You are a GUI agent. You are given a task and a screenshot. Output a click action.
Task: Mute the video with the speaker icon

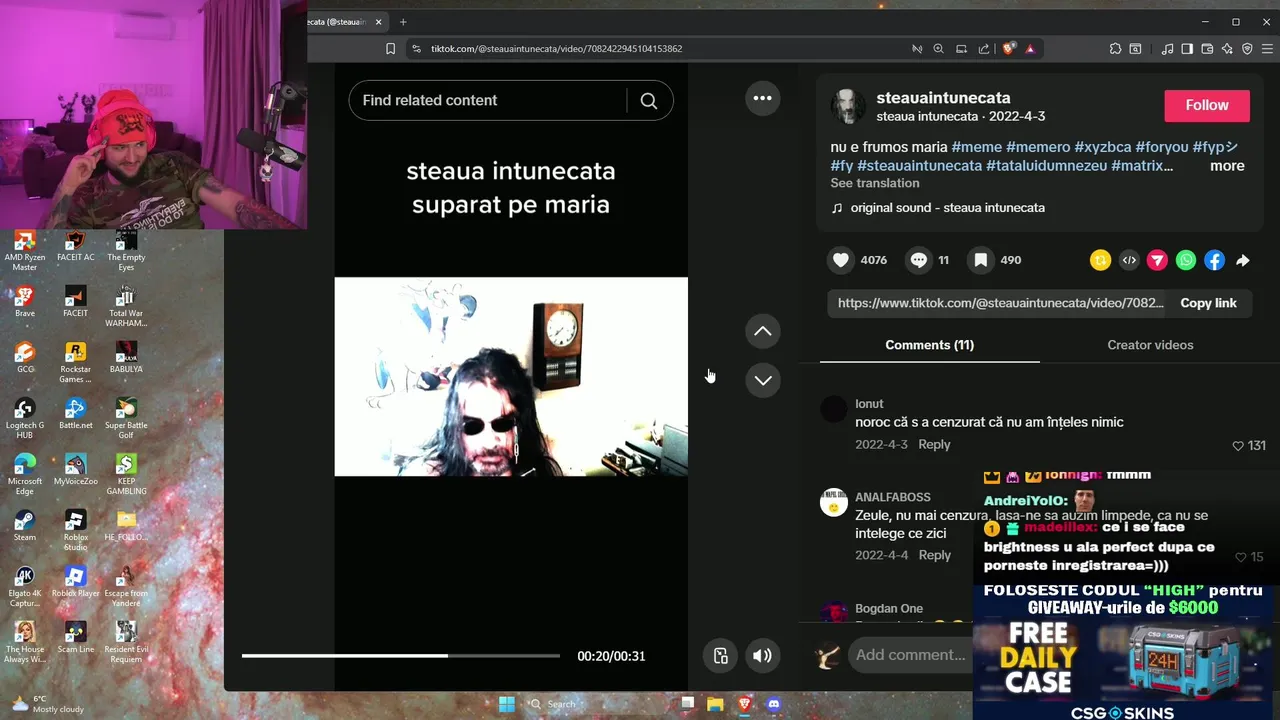tap(762, 656)
